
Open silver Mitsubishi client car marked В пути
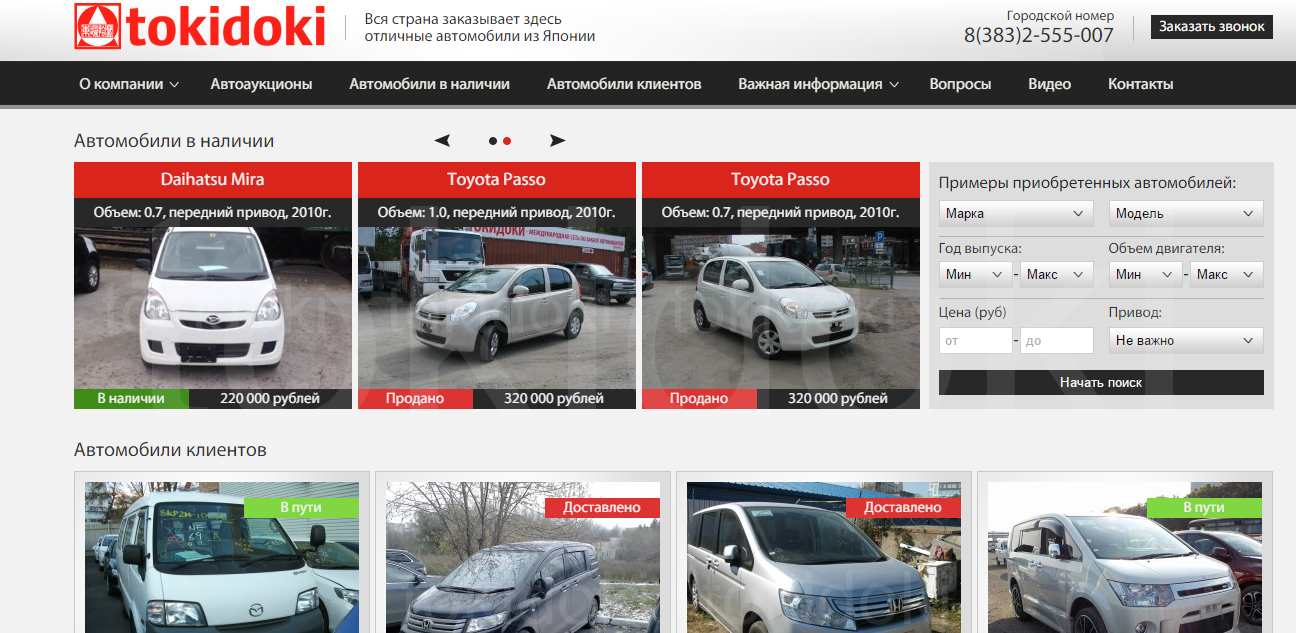[1125, 557]
